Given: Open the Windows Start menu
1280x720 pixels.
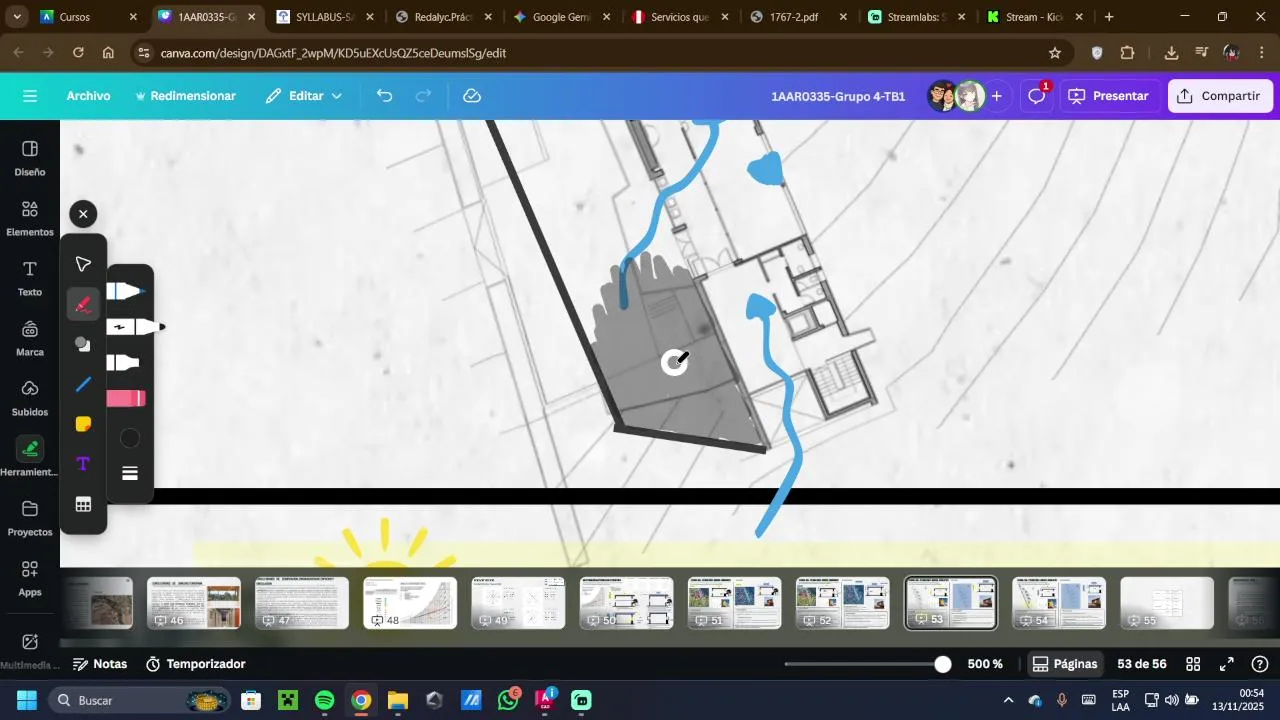Looking at the screenshot, I should click(26, 700).
